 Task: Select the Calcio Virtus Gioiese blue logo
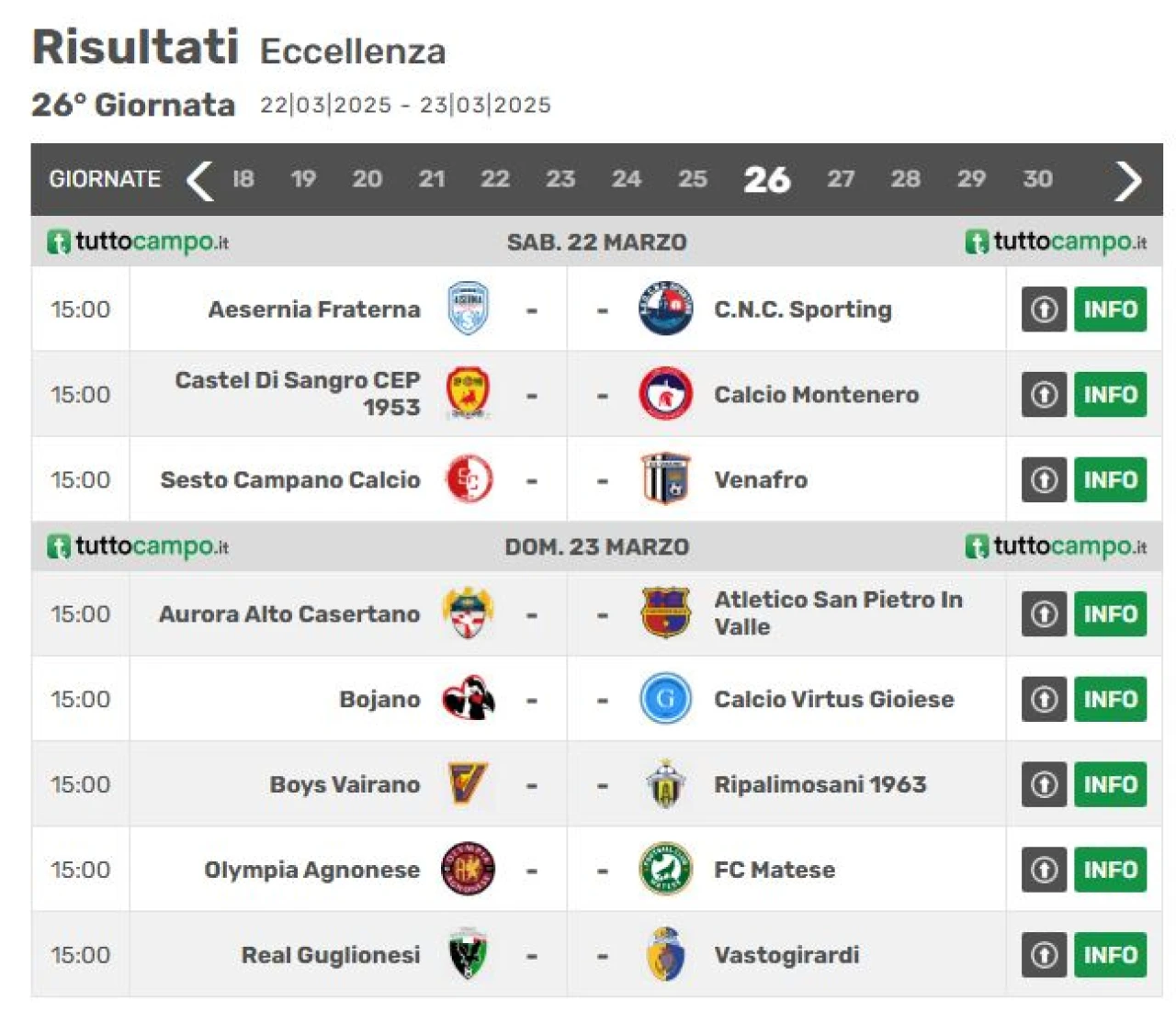pos(665,699)
